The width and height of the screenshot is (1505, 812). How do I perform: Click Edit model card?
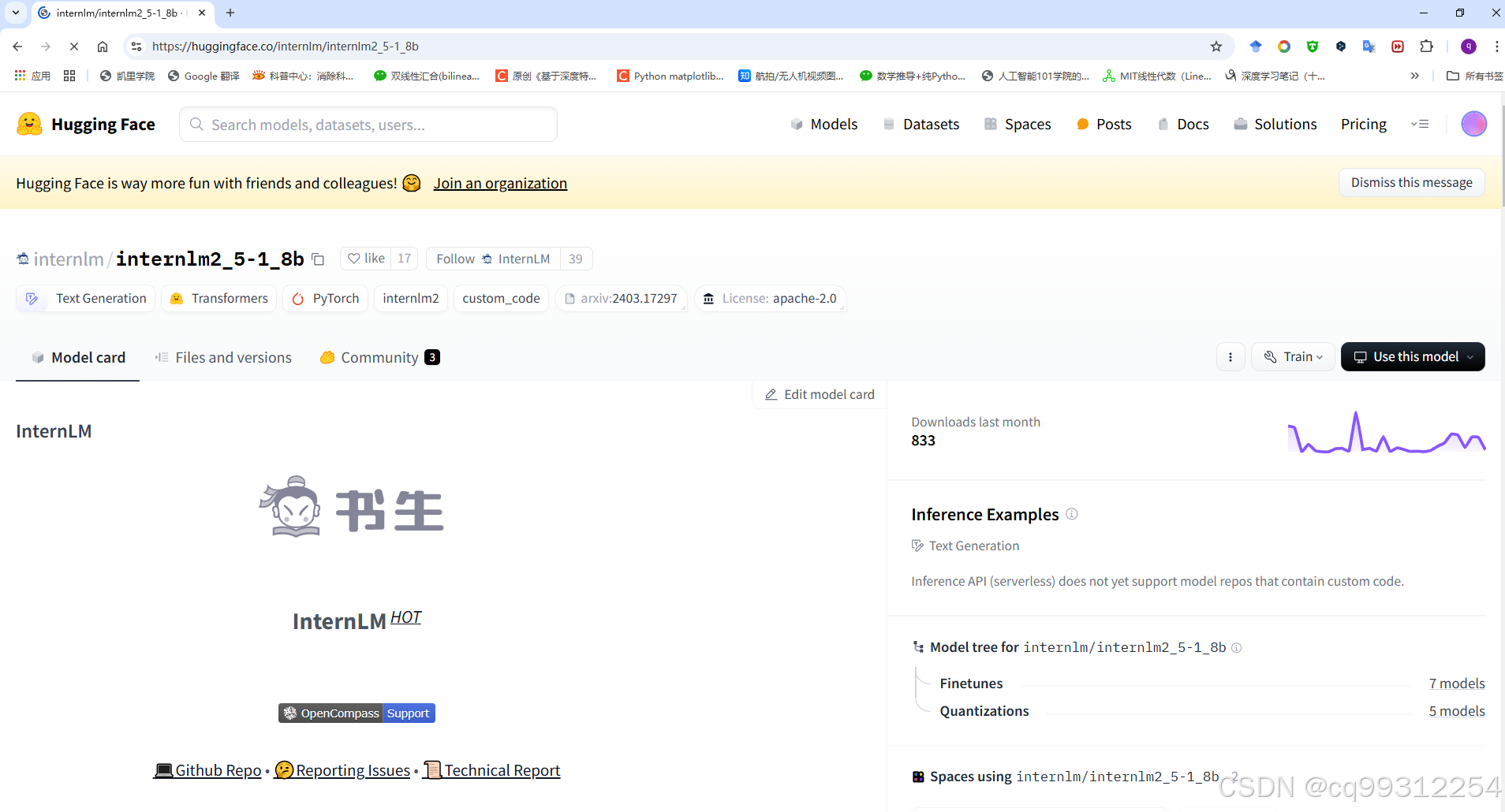point(820,394)
